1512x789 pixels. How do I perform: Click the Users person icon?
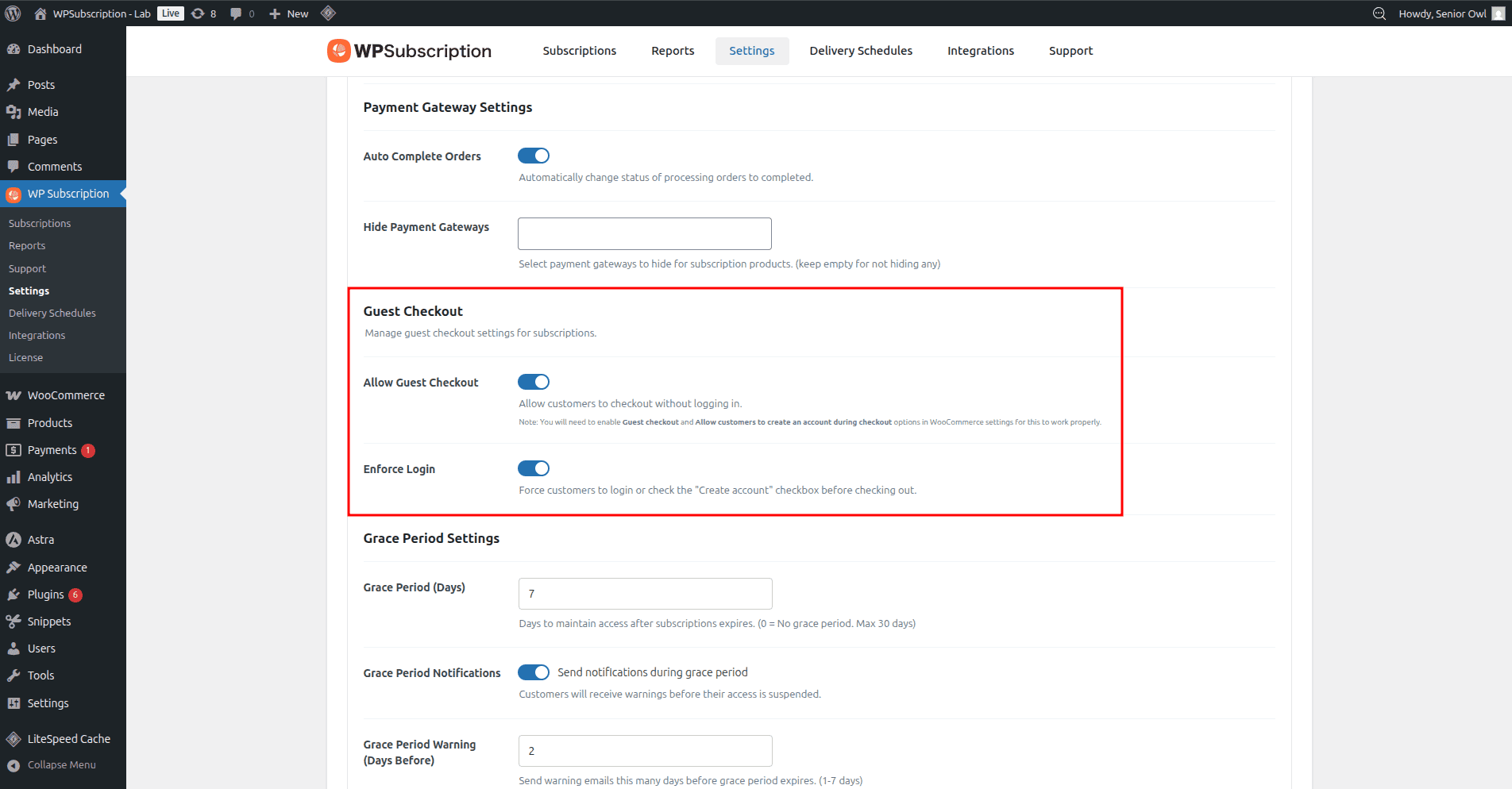(13, 649)
